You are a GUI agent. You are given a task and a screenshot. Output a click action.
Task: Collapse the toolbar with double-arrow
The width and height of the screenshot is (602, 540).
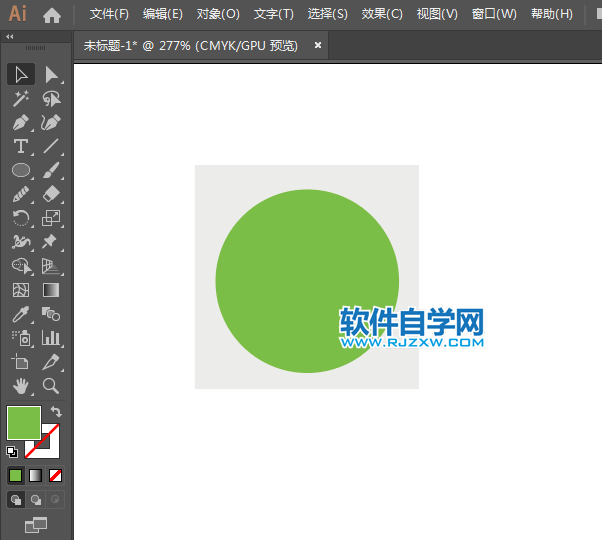click(10, 36)
